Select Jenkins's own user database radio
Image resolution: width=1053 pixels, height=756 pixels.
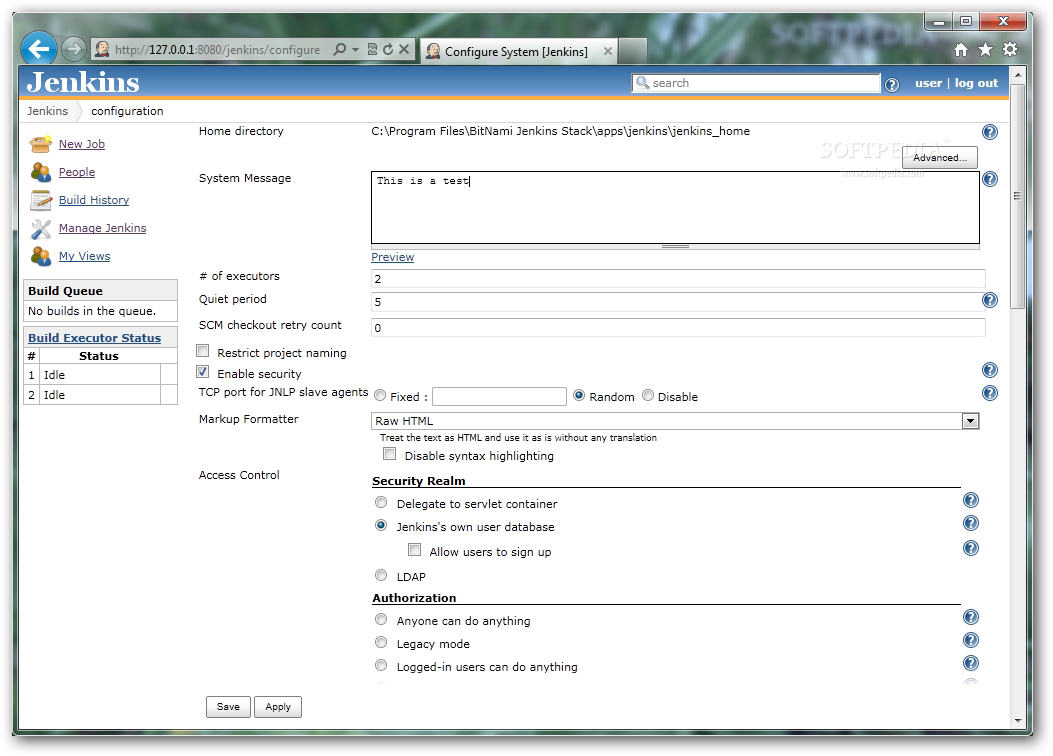click(381, 526)
